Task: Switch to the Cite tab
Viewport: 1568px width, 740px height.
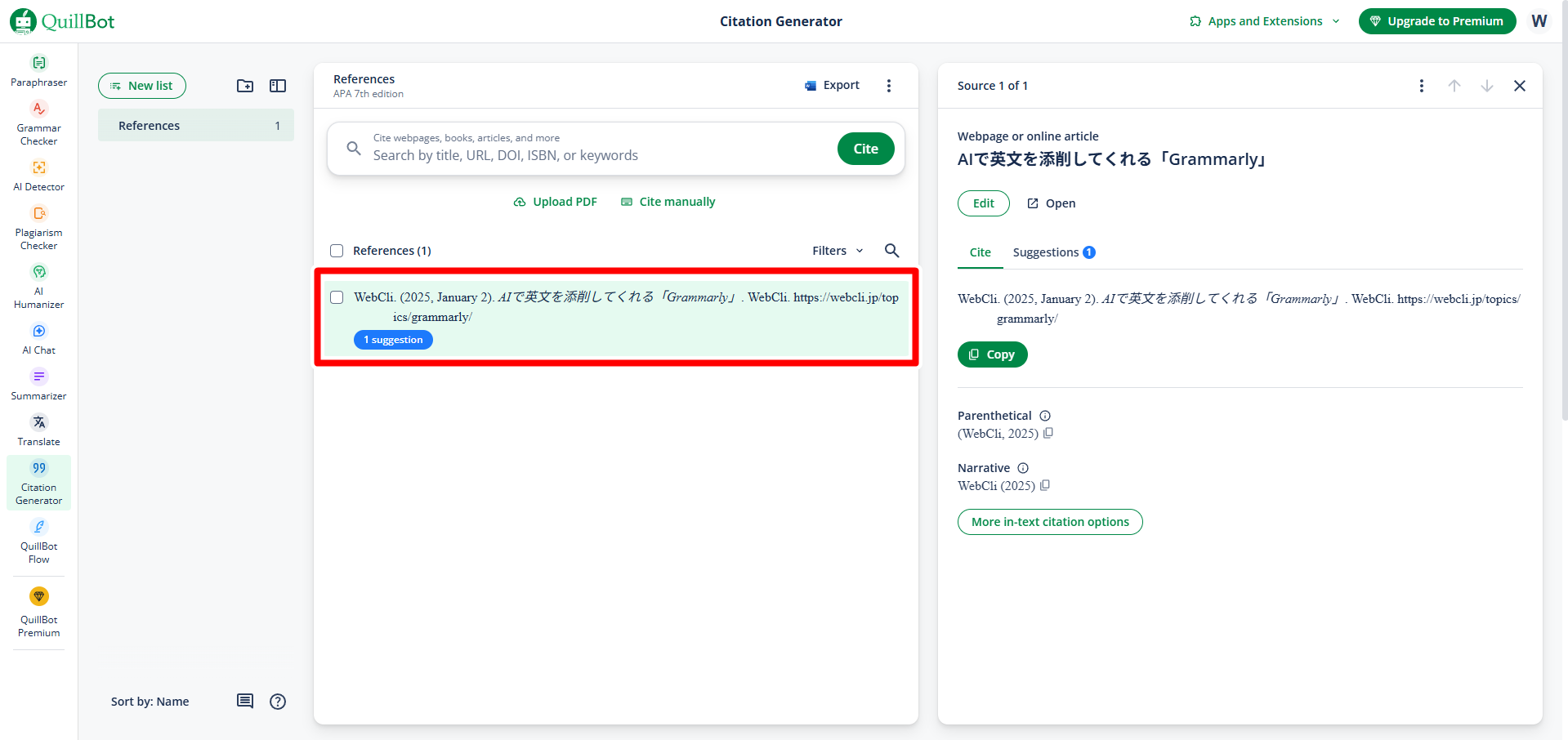Action: pyautogui.click(x=981, y=252)
